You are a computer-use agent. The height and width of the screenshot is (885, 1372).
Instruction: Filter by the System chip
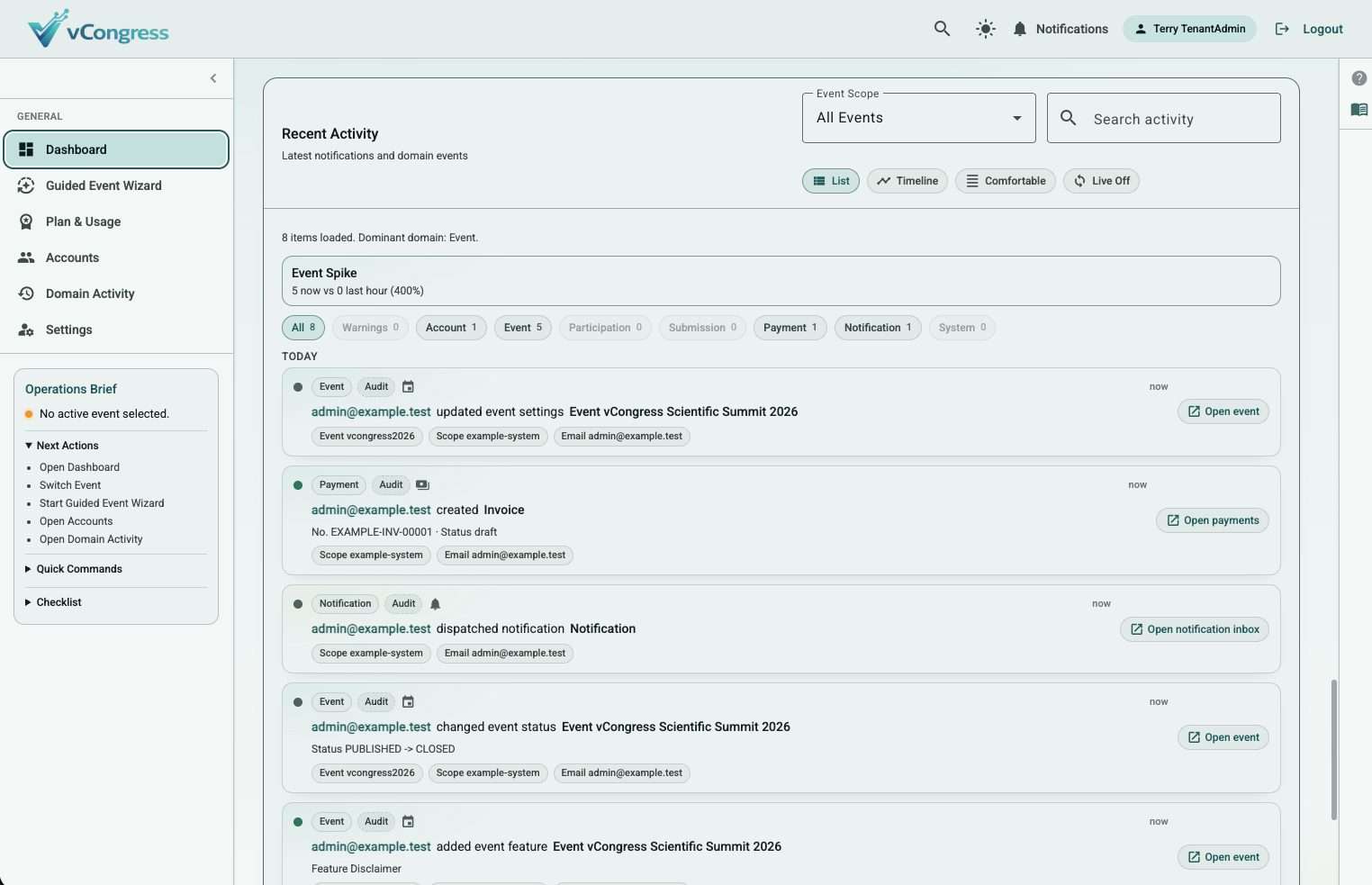(962, 328)
